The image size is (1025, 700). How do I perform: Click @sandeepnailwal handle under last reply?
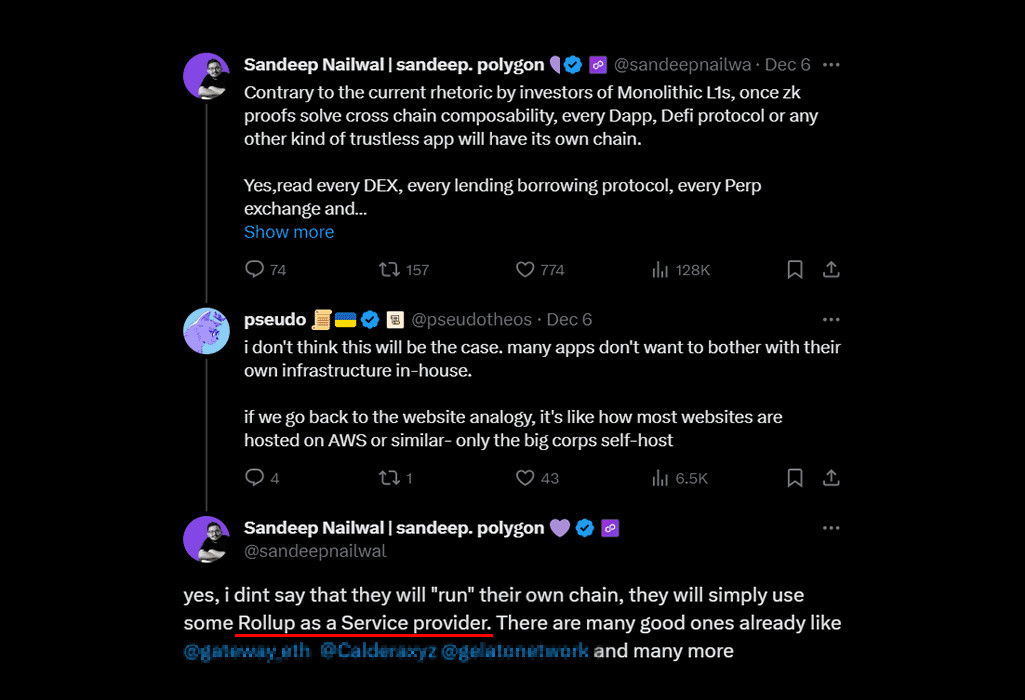pyautogui.click(x=315, y=551)
